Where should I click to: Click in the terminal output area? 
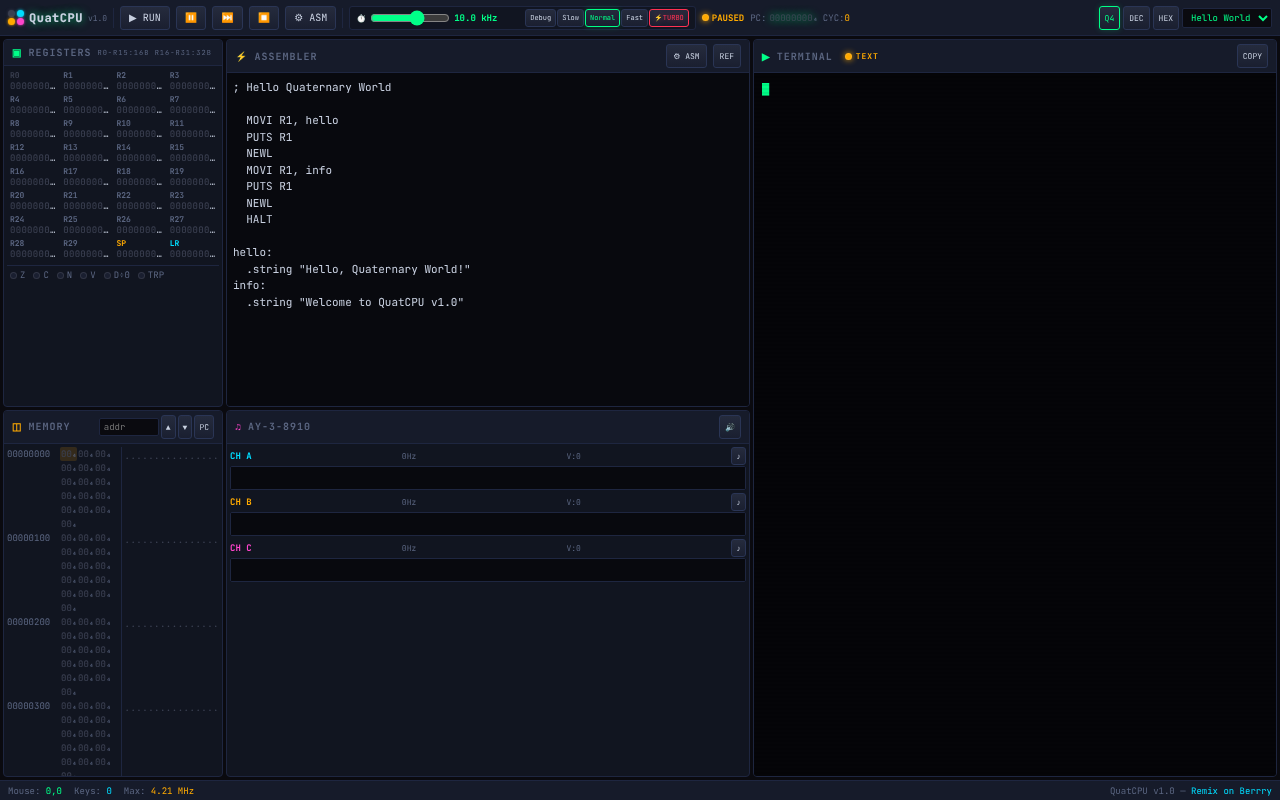tap(1015, 424)
